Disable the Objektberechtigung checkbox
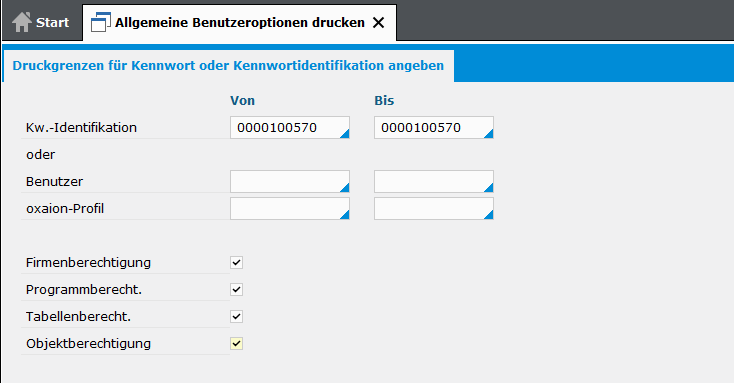 coord(236,344)
